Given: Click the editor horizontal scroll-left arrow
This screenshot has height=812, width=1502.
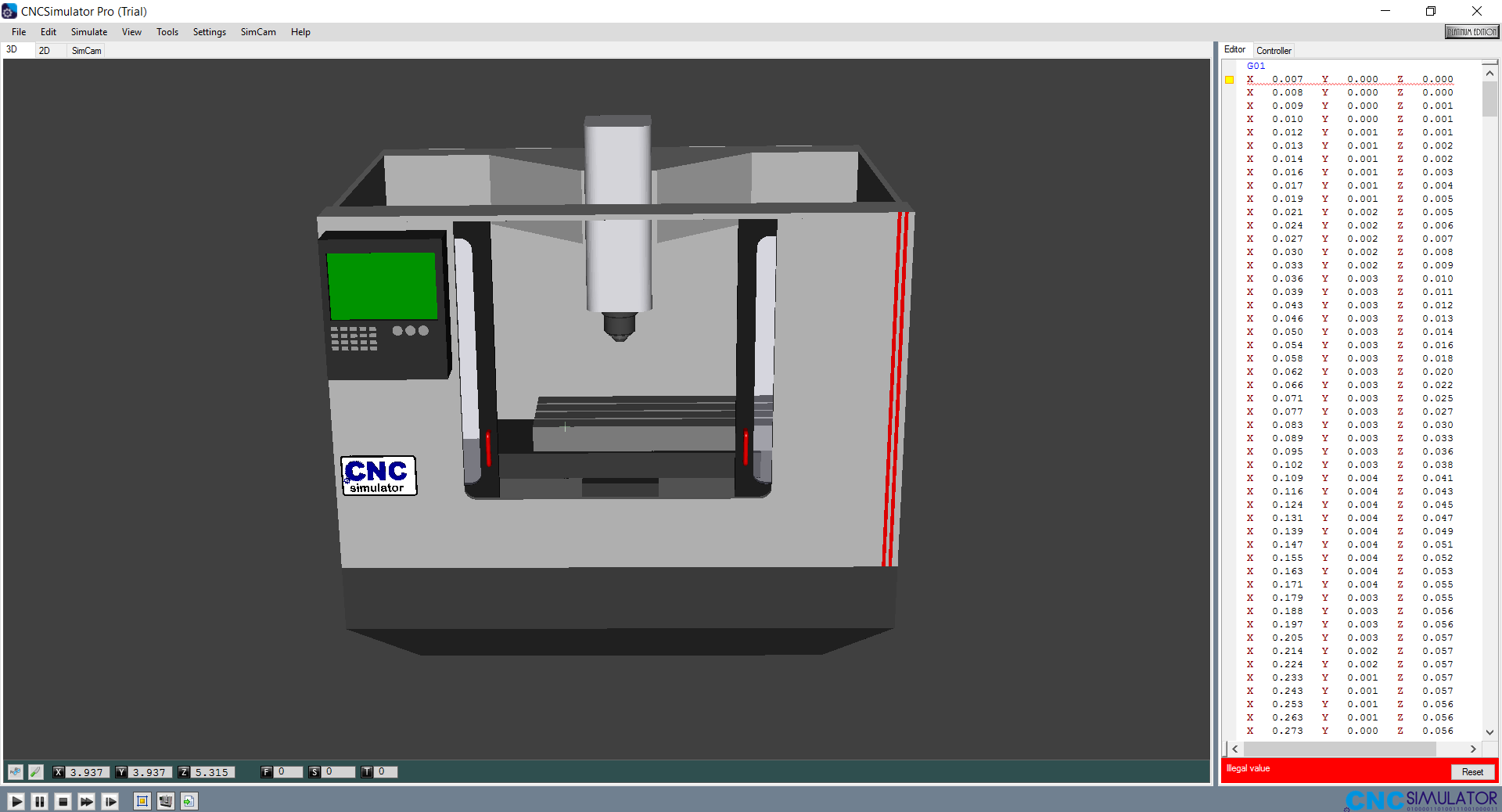Looking at the screenshot, I should 1235,749.
